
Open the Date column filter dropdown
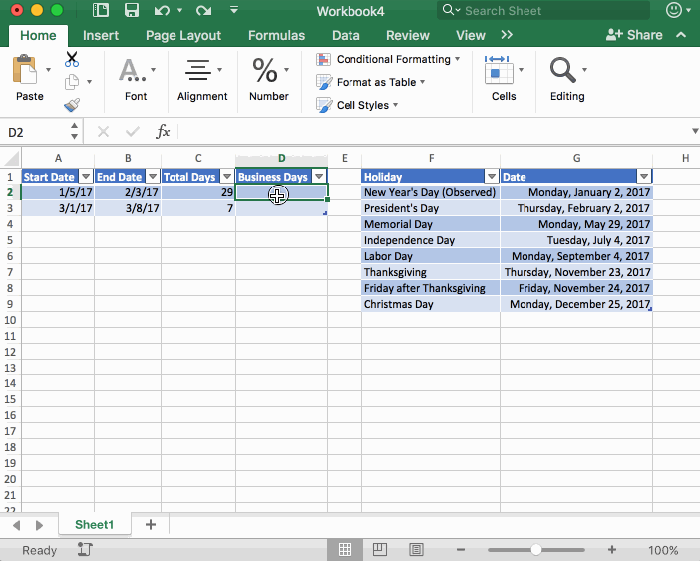[644, 177]
